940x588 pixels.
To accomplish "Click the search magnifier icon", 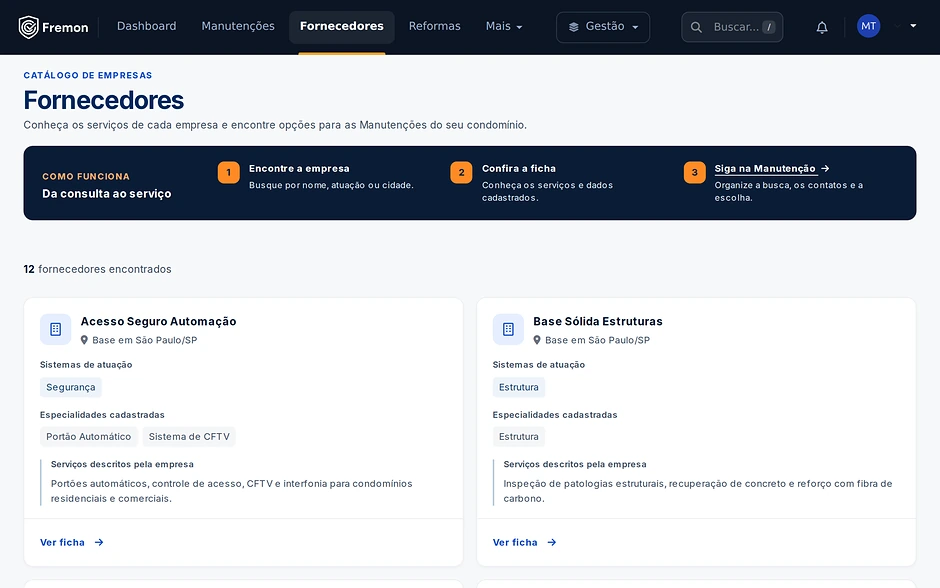I will point(696,27).
